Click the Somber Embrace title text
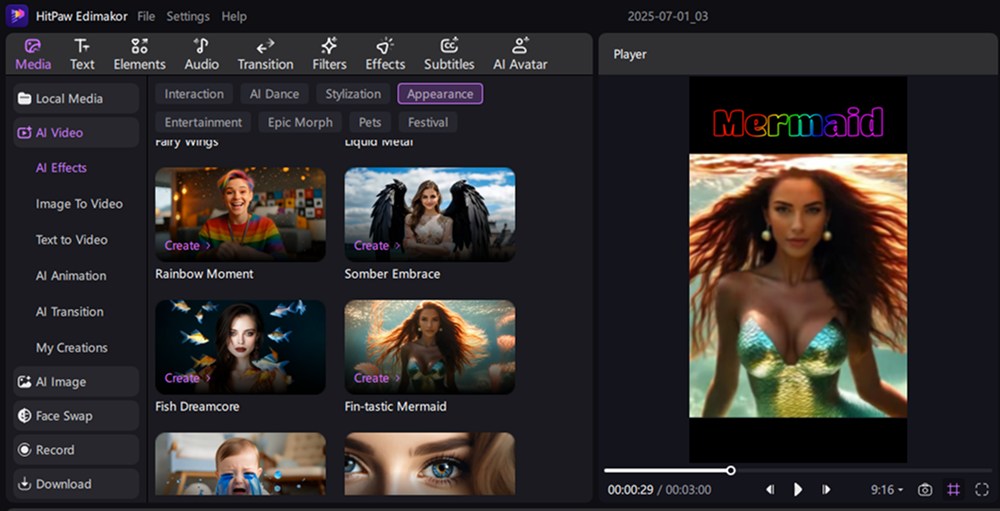1000x511 pixels. 392,274
